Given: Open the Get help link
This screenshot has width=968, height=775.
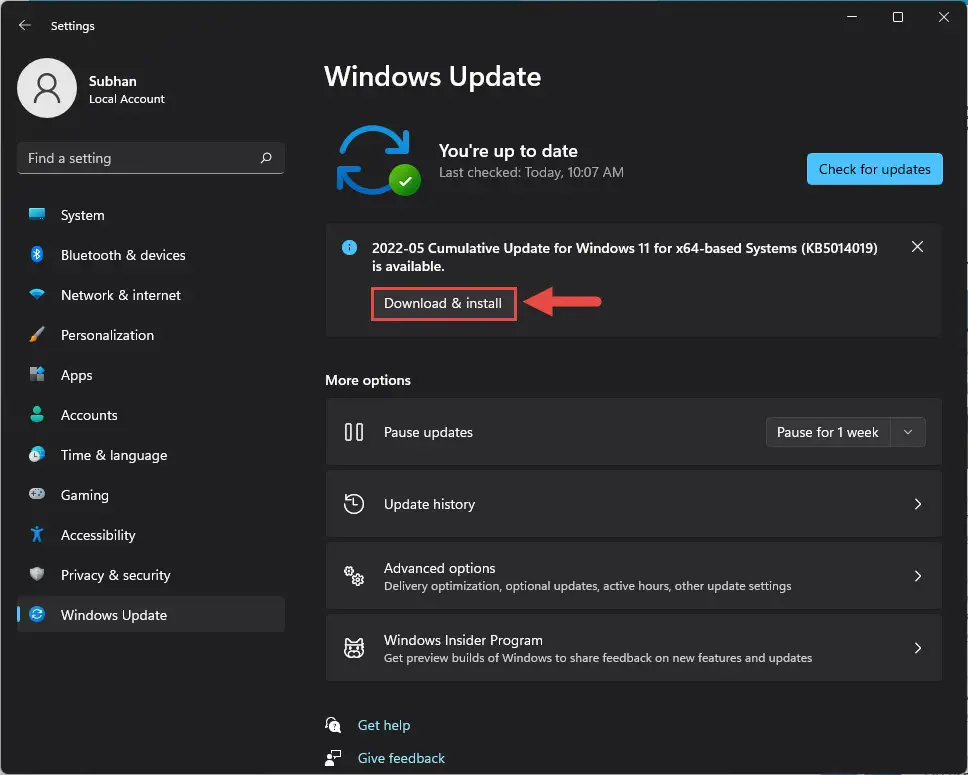Looking at the screenshot, I should (383, 725).
